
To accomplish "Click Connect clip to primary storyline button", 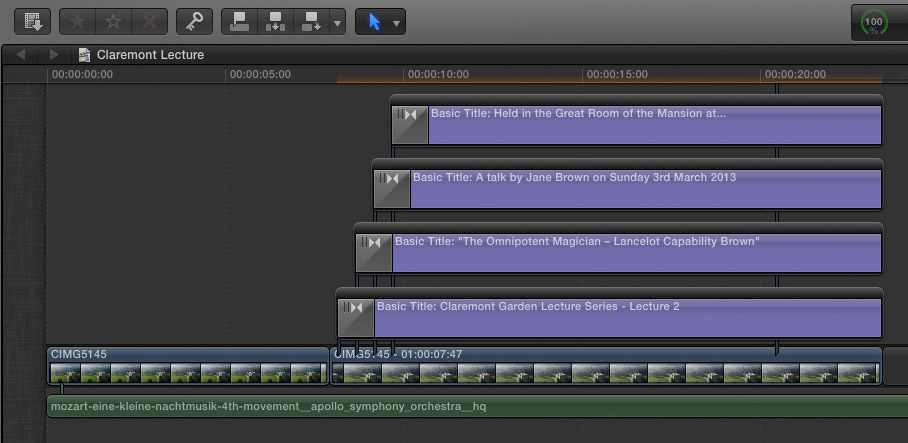I will point(239,21).
